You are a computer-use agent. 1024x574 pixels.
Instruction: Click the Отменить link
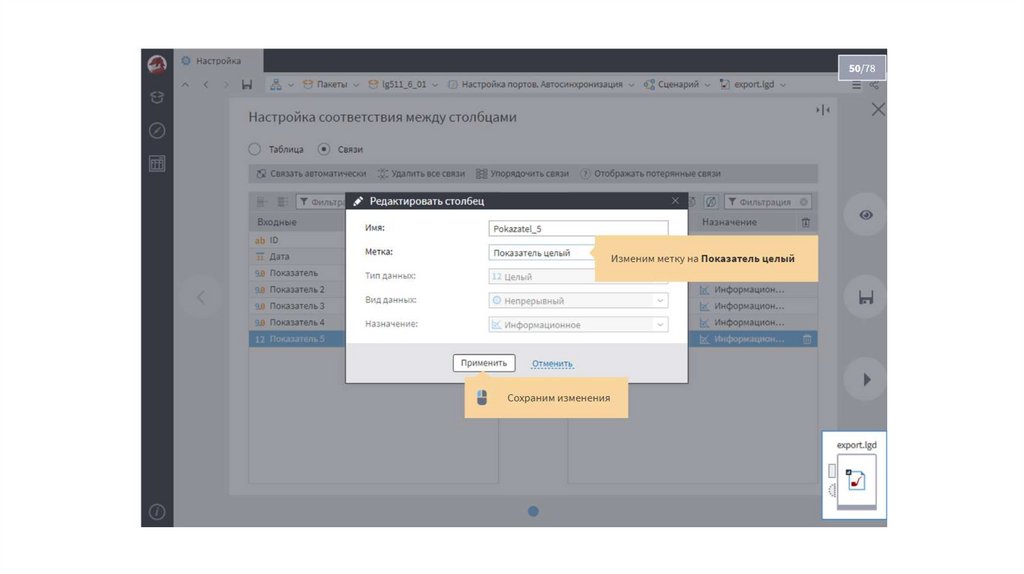(x=552, y=364)
